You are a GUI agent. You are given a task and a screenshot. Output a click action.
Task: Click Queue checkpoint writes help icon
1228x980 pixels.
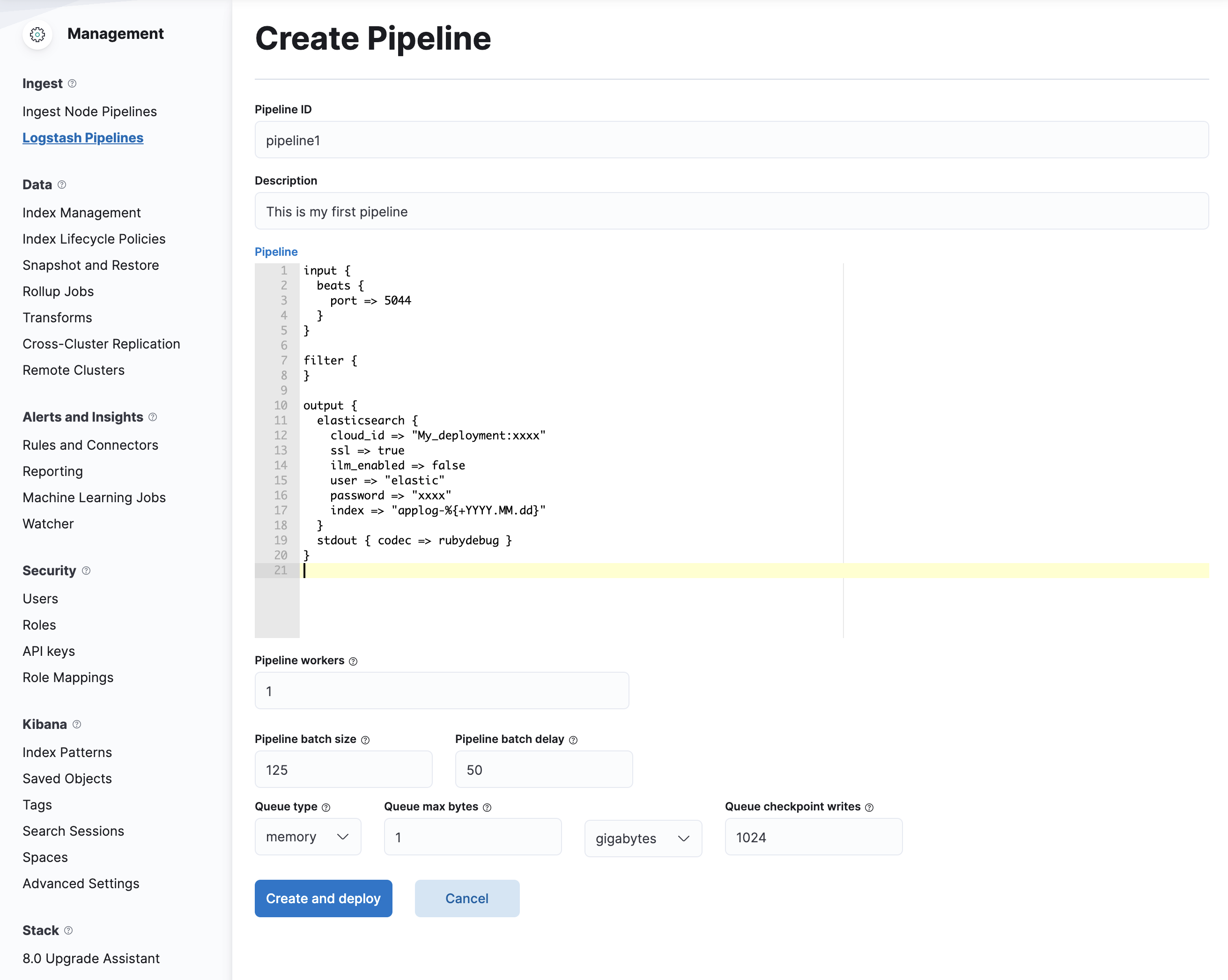(x=869, y=807)
